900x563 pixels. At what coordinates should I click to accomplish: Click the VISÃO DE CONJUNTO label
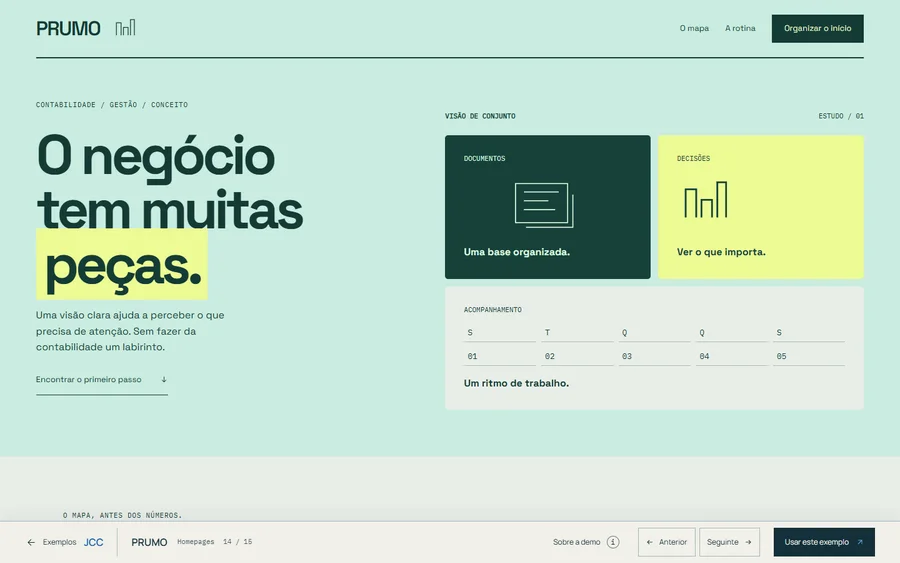tap(480, 116)
